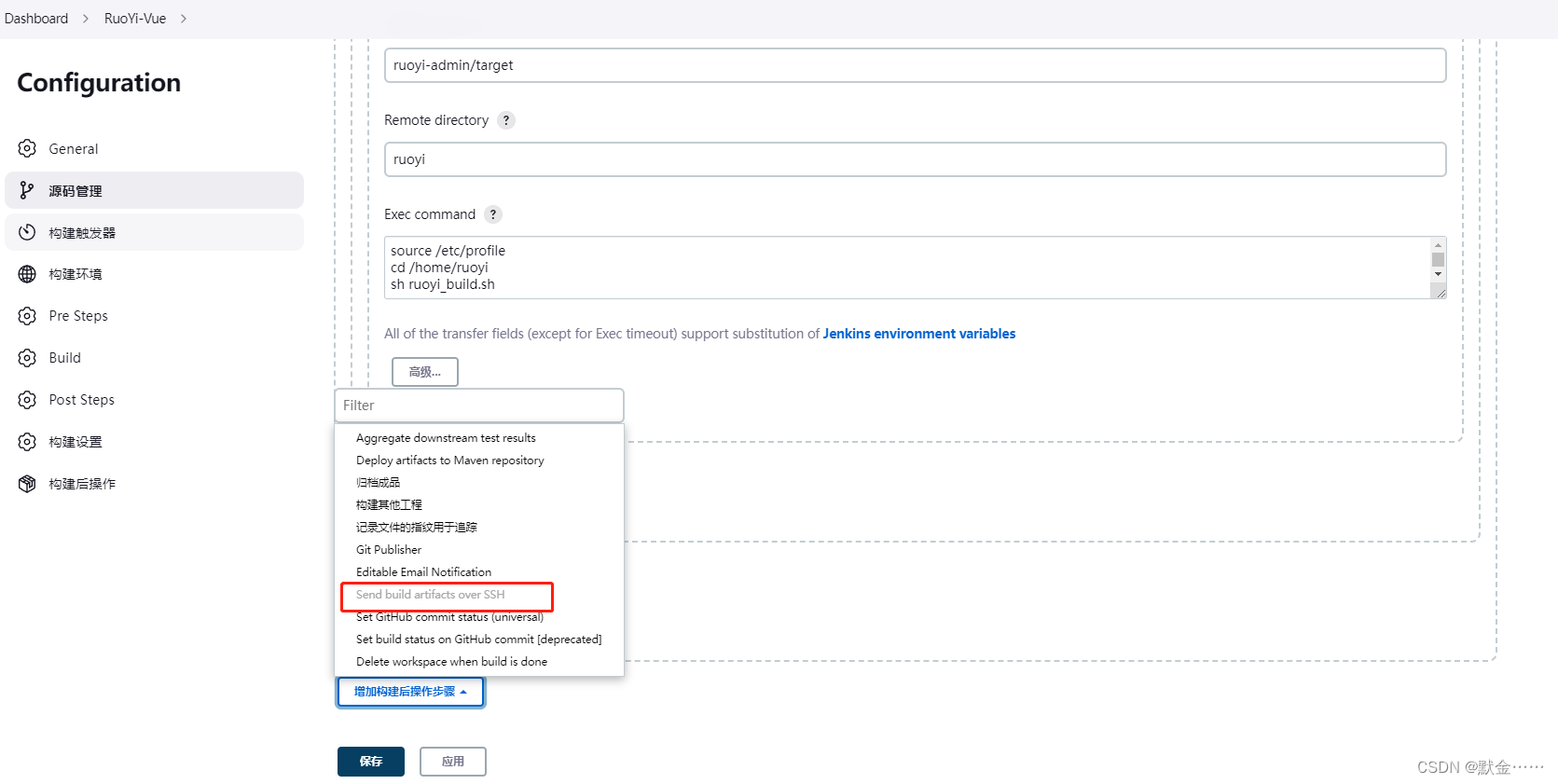1558x784 pixels.
Task: Go to 构建设置 section
Action: point(154,442)
